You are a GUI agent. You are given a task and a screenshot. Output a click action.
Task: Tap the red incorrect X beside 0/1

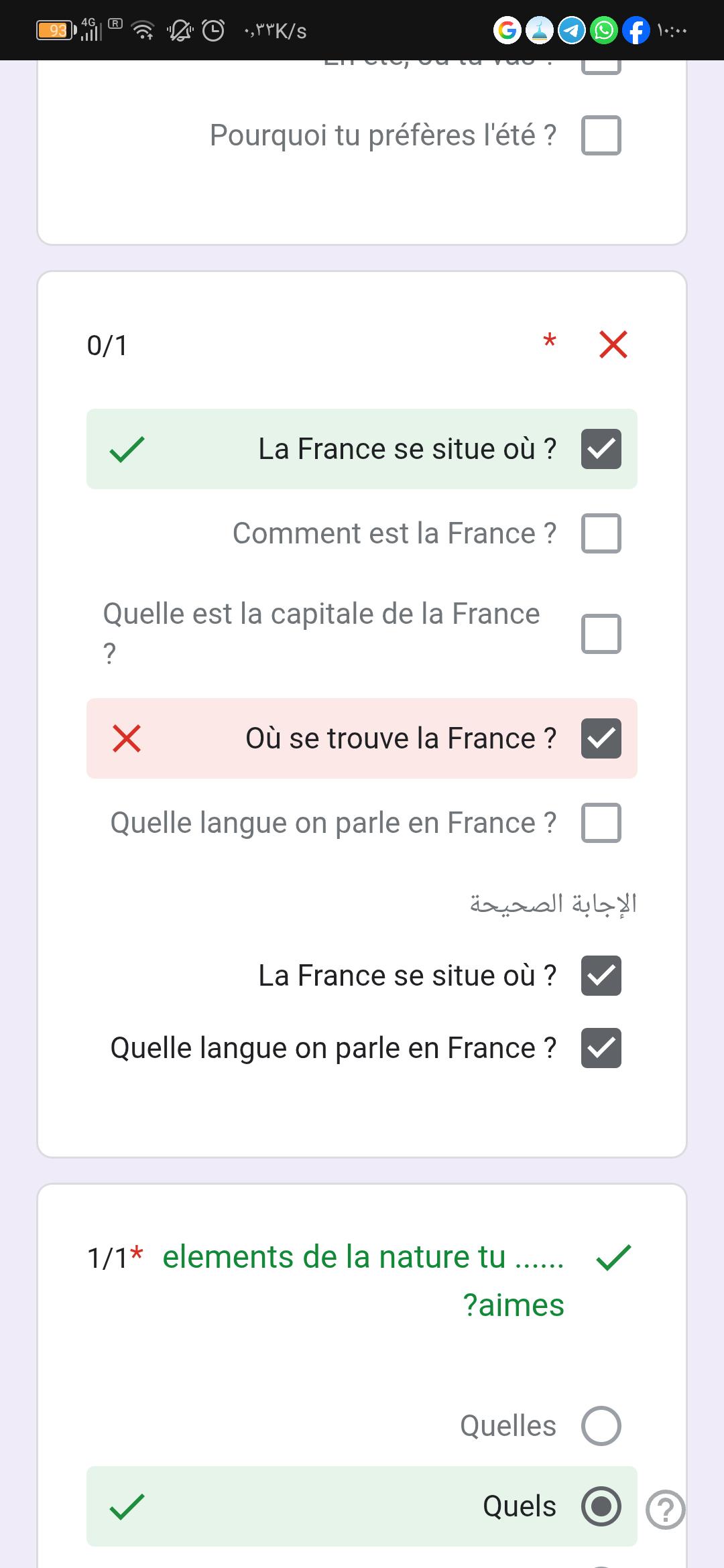(613, 344)
